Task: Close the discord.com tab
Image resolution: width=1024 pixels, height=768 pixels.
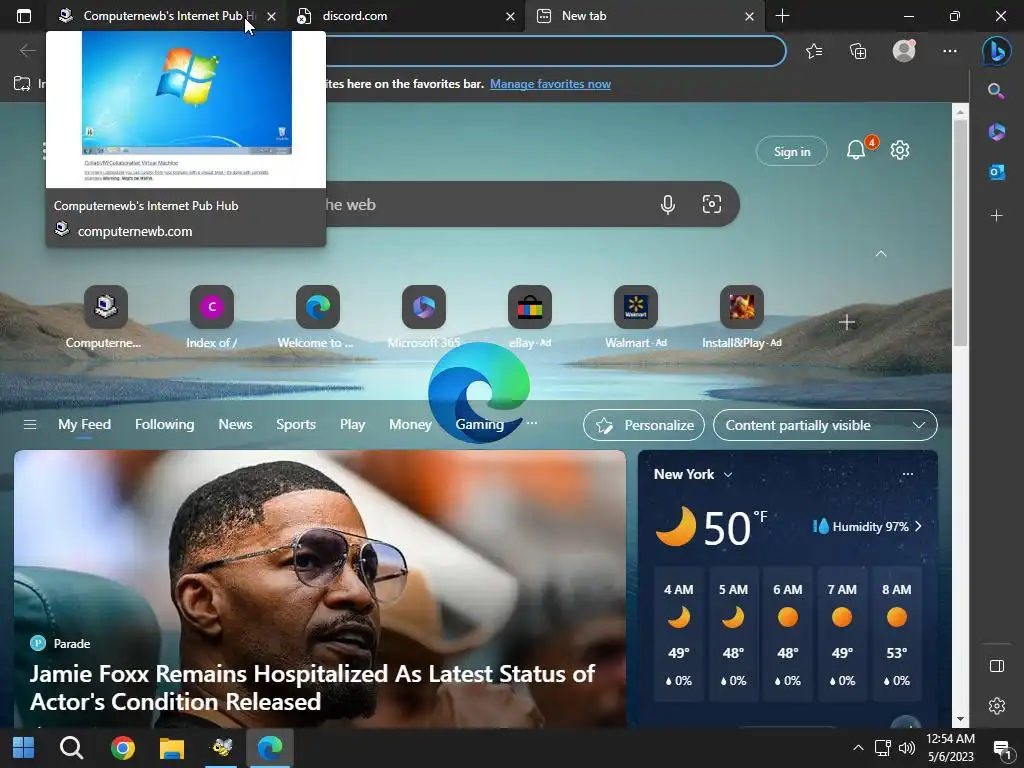Action: 510,16
